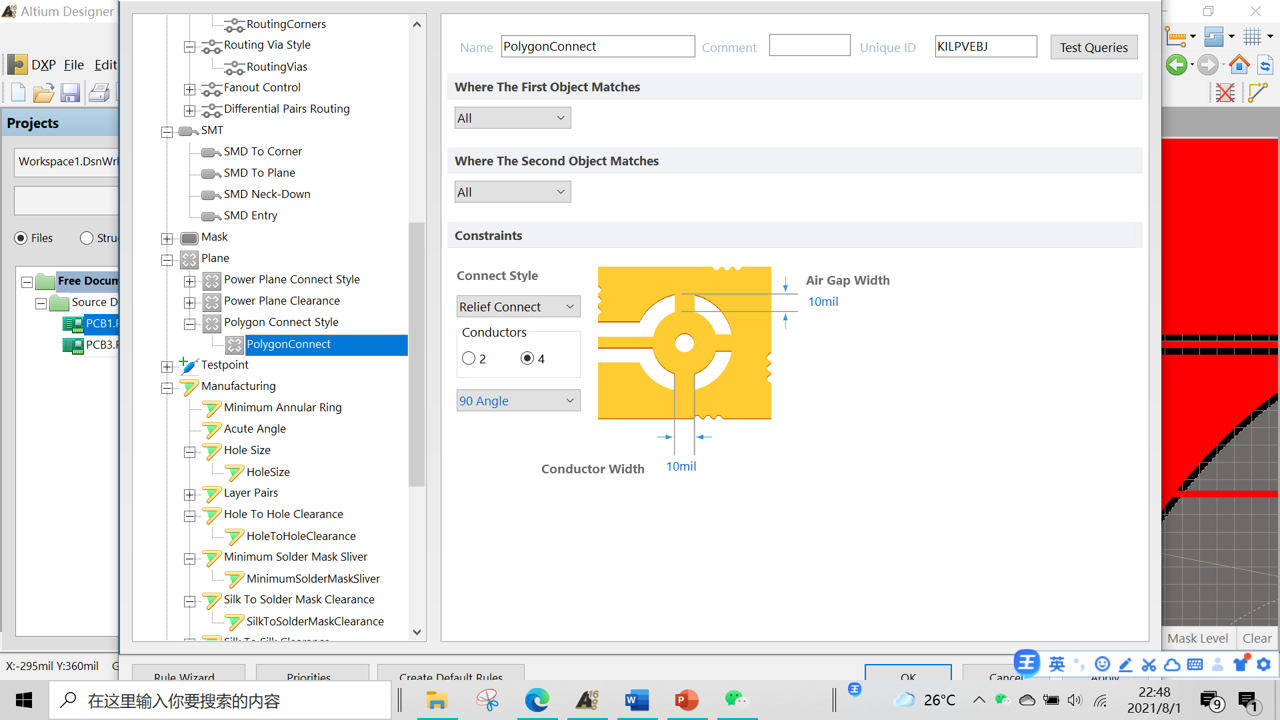Open the Relief Connect style dropdown
This screenshot has height=720, width=1280.
pos(518,306)
